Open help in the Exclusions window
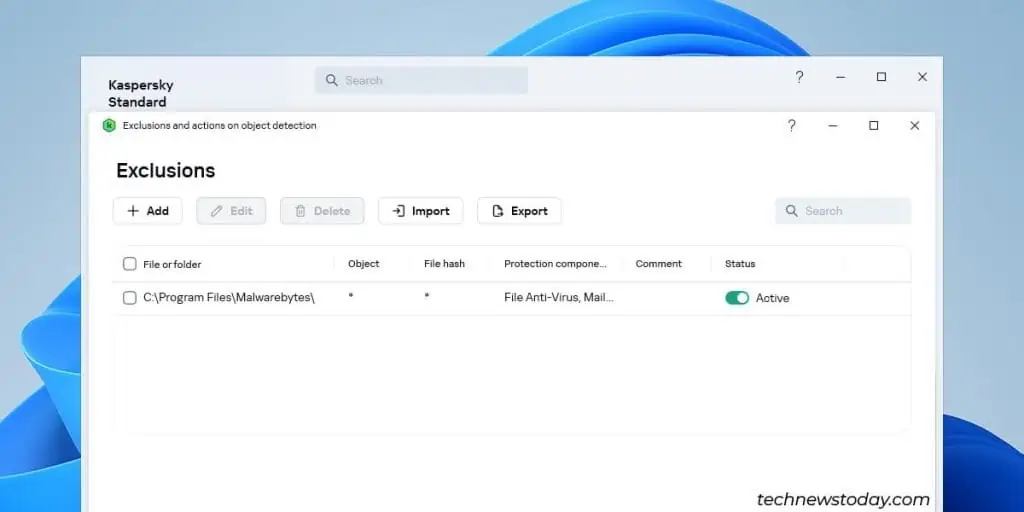The width and height of the screenshot is (1024, 512). tap(792, 125)
